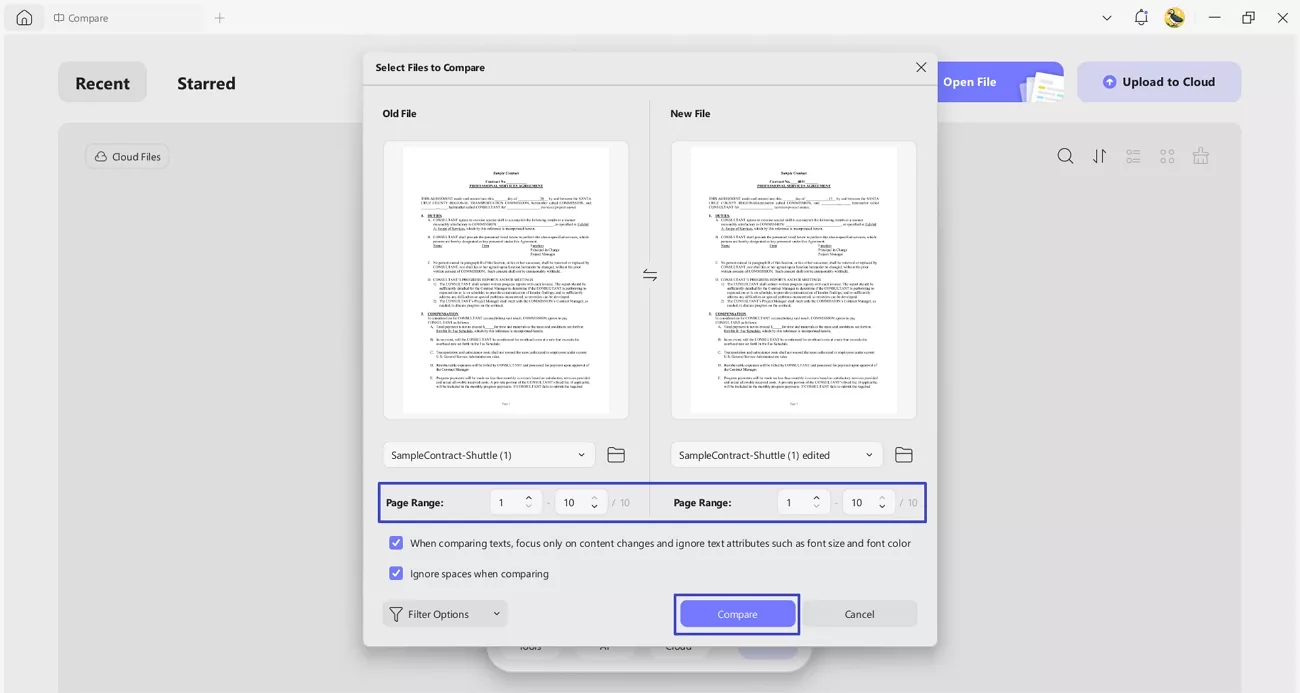Screen dimensions: 1300x693
Task: Open the SampleContract-Shuttle (1) edited dropdown
Action: (777, 455)
